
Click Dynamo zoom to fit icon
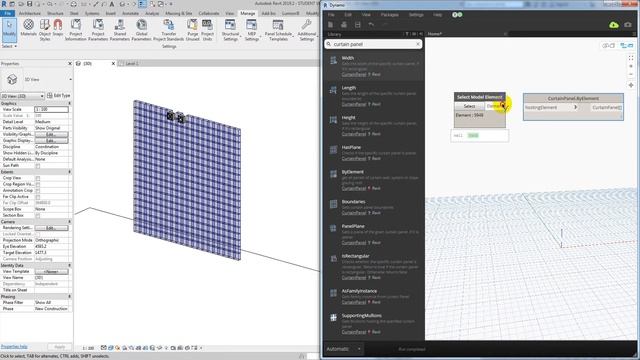tap(631, 58)
